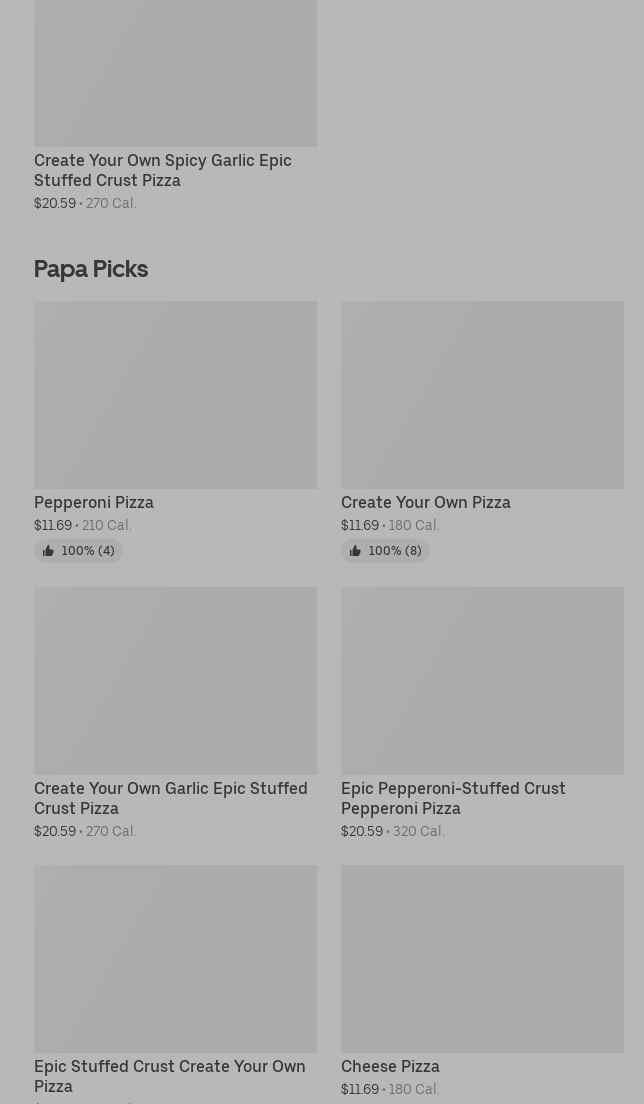Click the Papa Picks section heading
Screen dimensions: 644x1104
click(x=91, y=269)
